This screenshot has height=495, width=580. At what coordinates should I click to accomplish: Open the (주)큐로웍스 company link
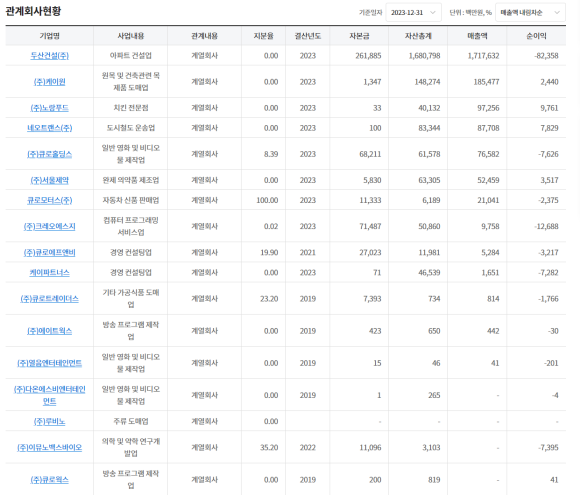50,480
